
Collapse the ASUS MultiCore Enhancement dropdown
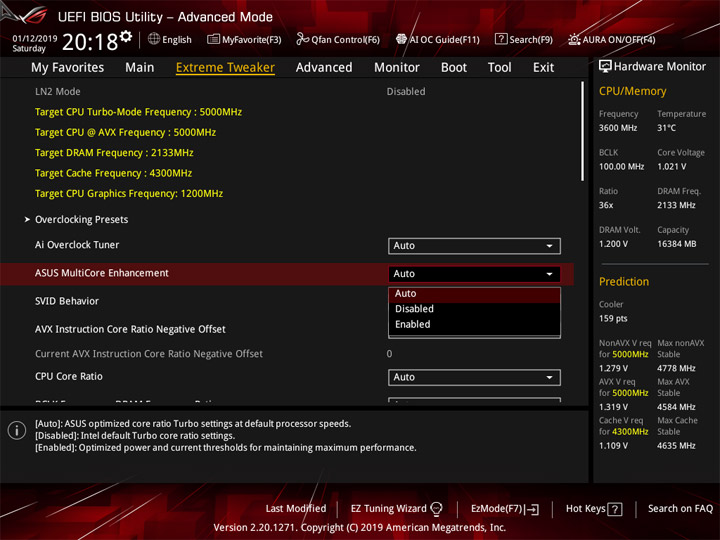coord(474,274)
